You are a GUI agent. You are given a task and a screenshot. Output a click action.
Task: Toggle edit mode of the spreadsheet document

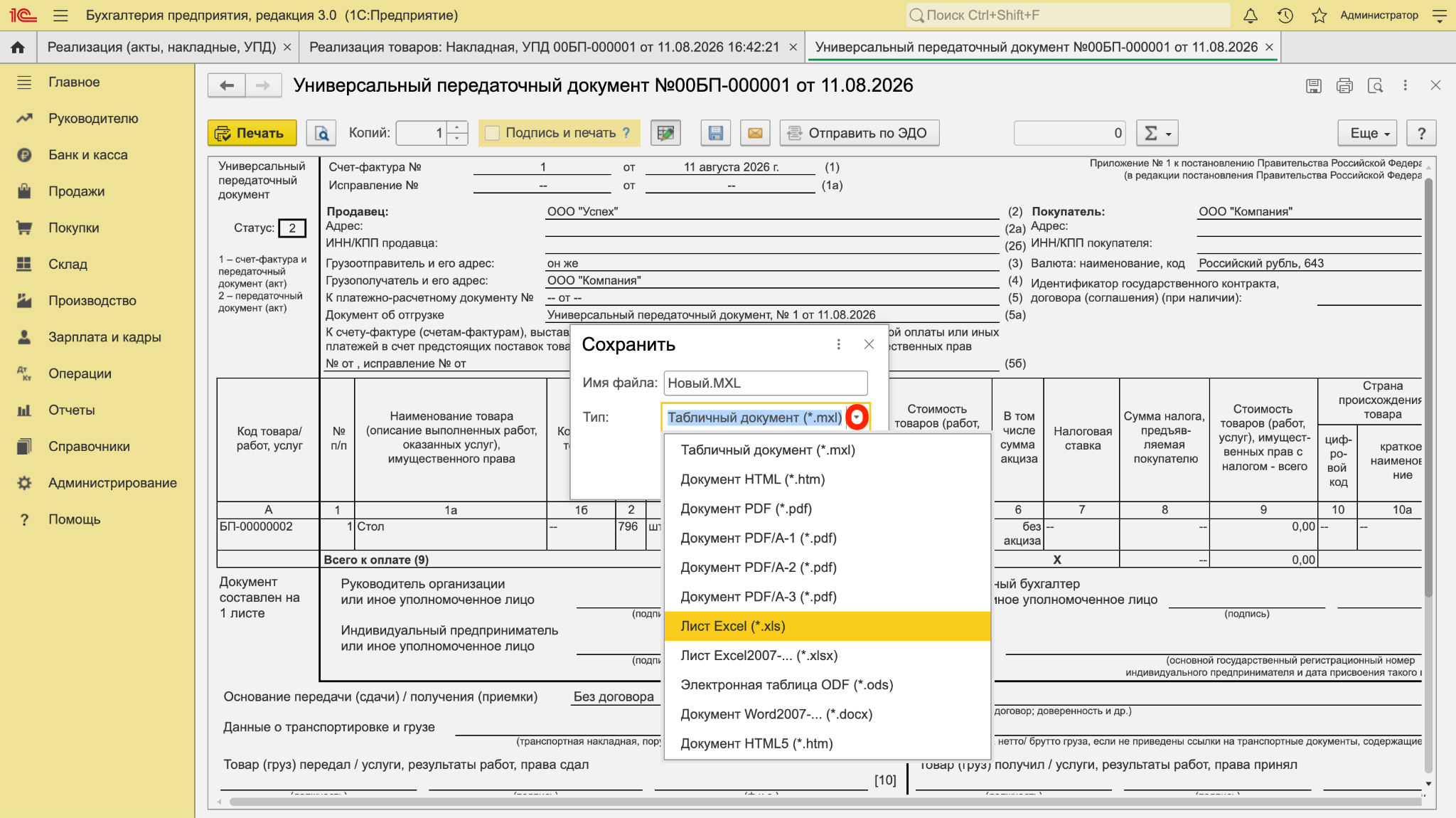[x=666, y=133]
